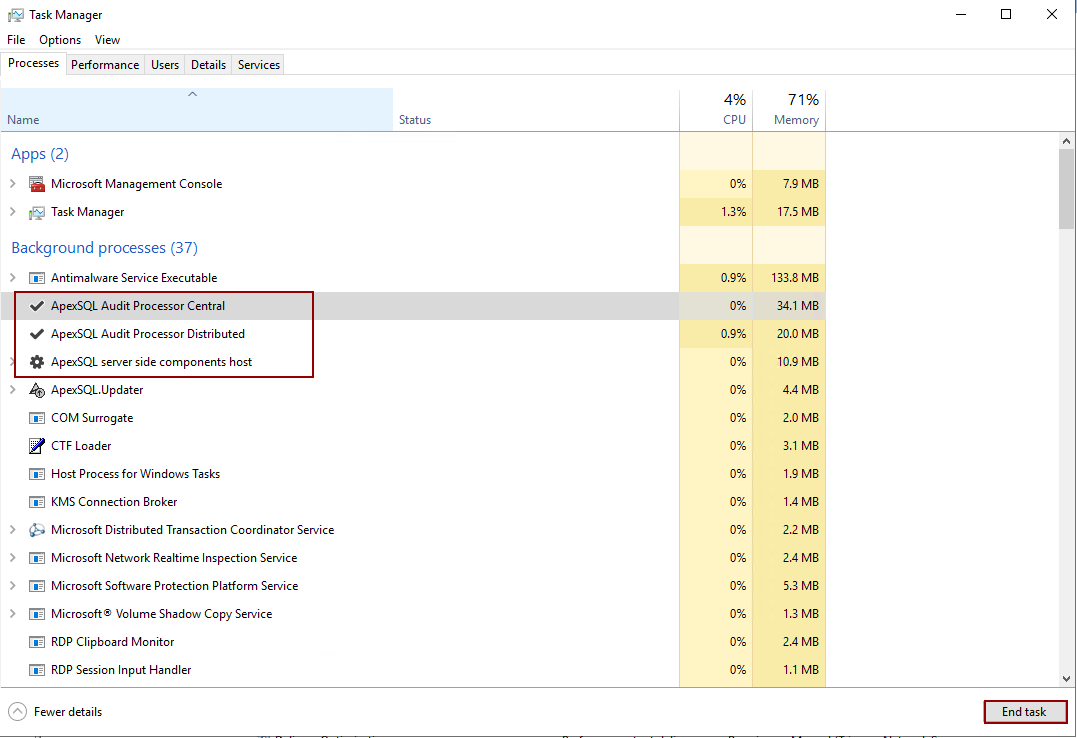Click the KMS Connection Broker icon
This screenshot has width=1077, height=738.
[x=36, y=502]
